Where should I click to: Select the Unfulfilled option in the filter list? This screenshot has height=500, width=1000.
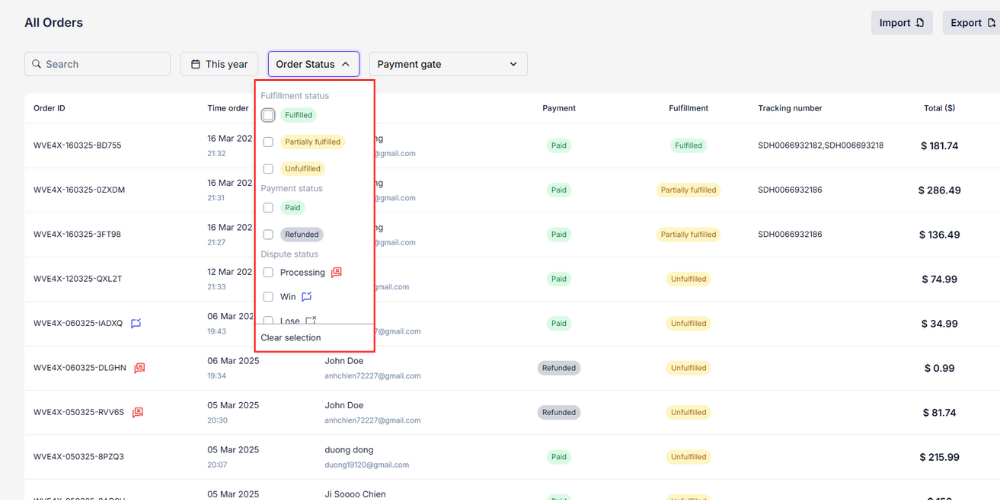268,169
